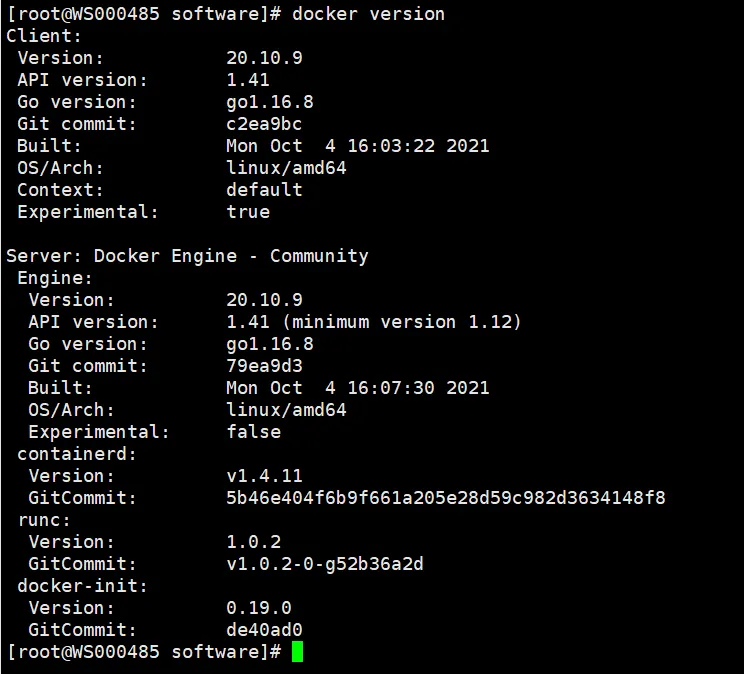Click Client built time 16:03:22
This screenshot has width=744, height=674.
point(391,146)
